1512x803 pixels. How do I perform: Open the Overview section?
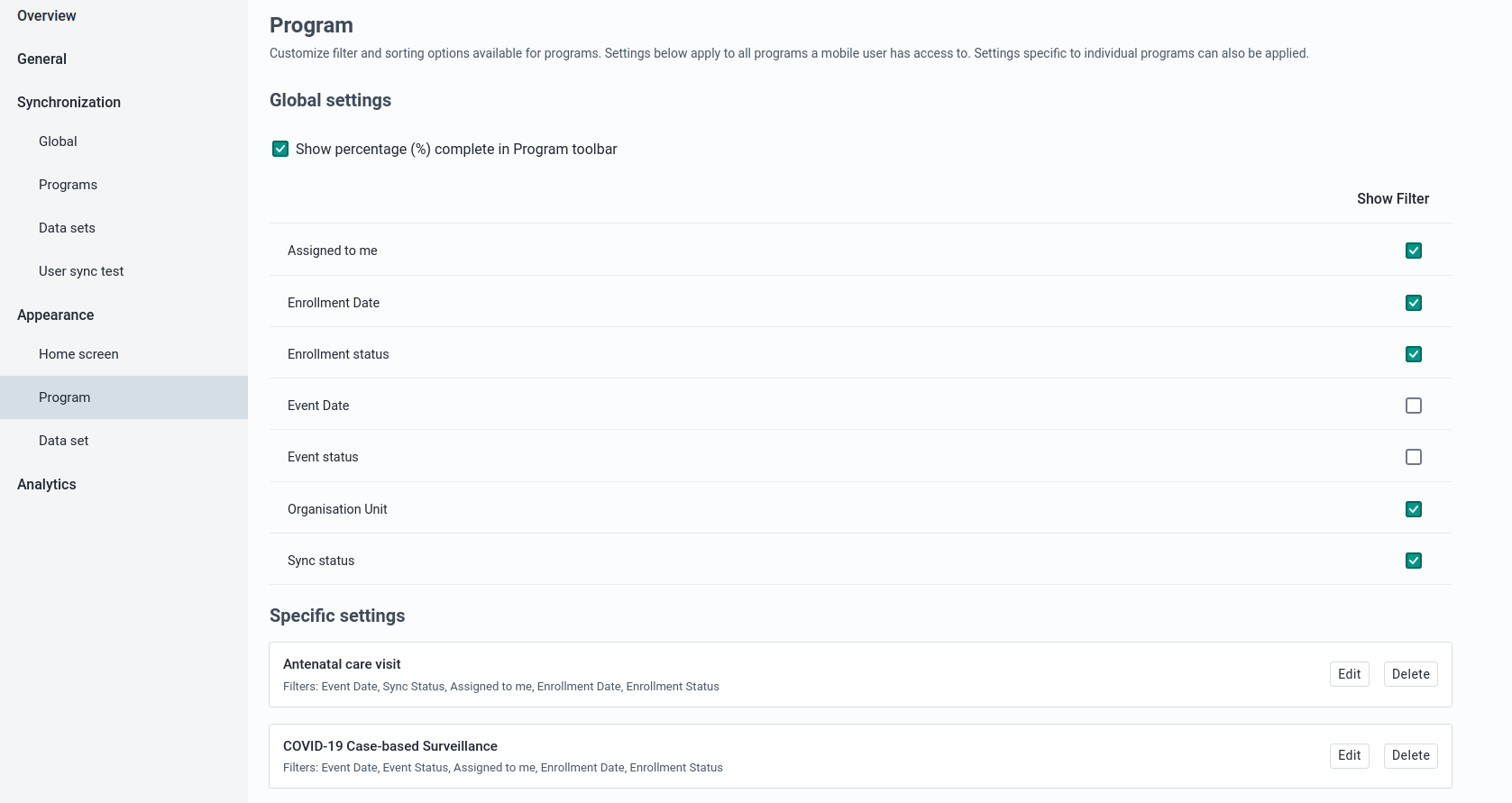(x=46, y=15)
